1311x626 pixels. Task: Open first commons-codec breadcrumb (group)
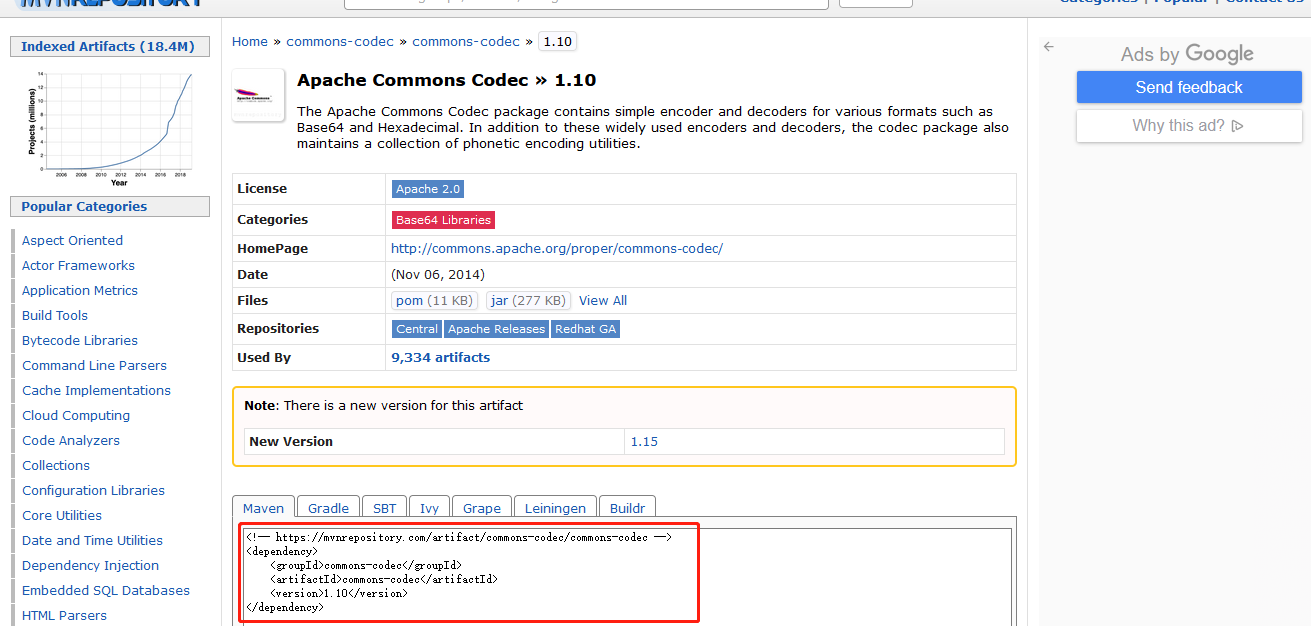340,41
